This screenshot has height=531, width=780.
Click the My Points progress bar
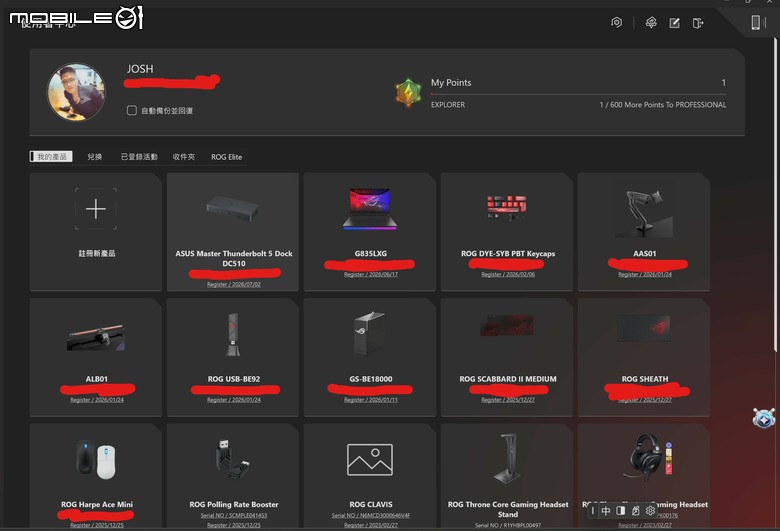[x=579, y=94]
